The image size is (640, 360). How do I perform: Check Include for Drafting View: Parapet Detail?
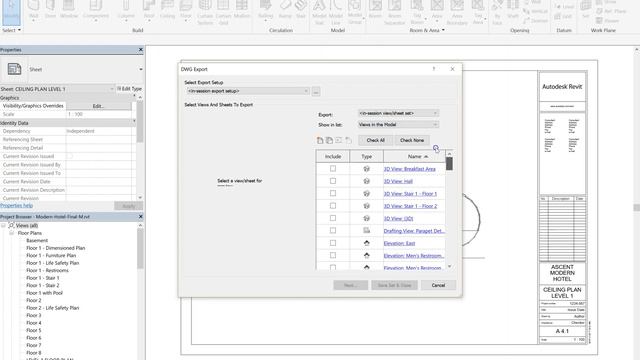(x=333, y=231)
